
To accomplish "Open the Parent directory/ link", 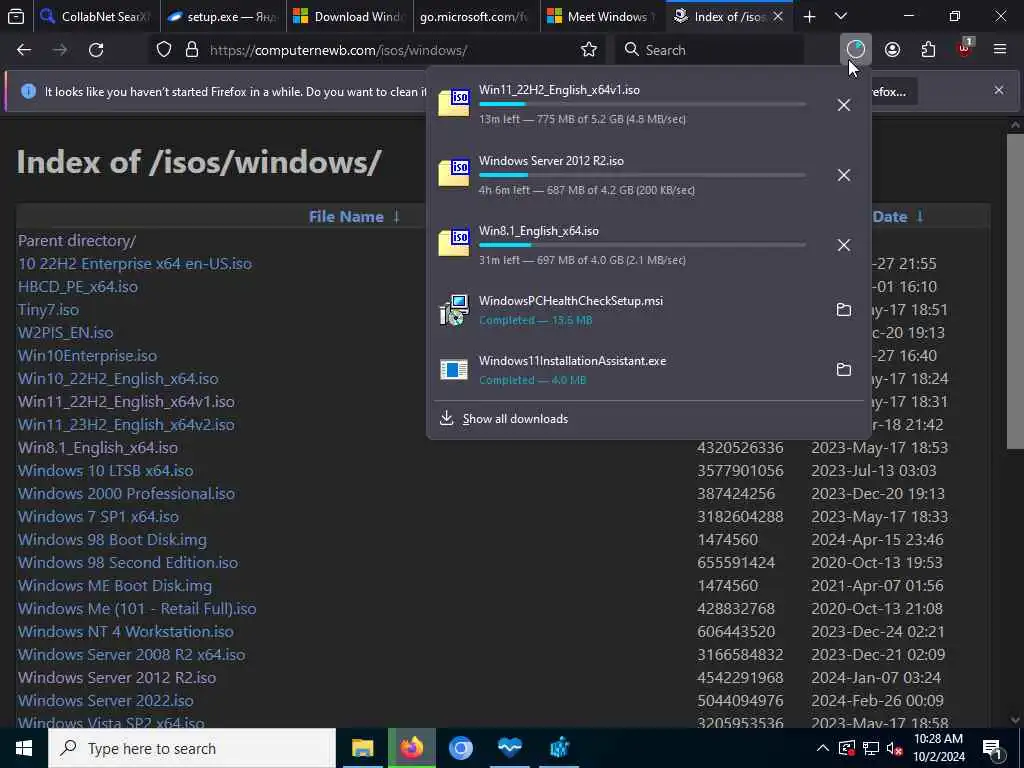I will tap(76, 241).
